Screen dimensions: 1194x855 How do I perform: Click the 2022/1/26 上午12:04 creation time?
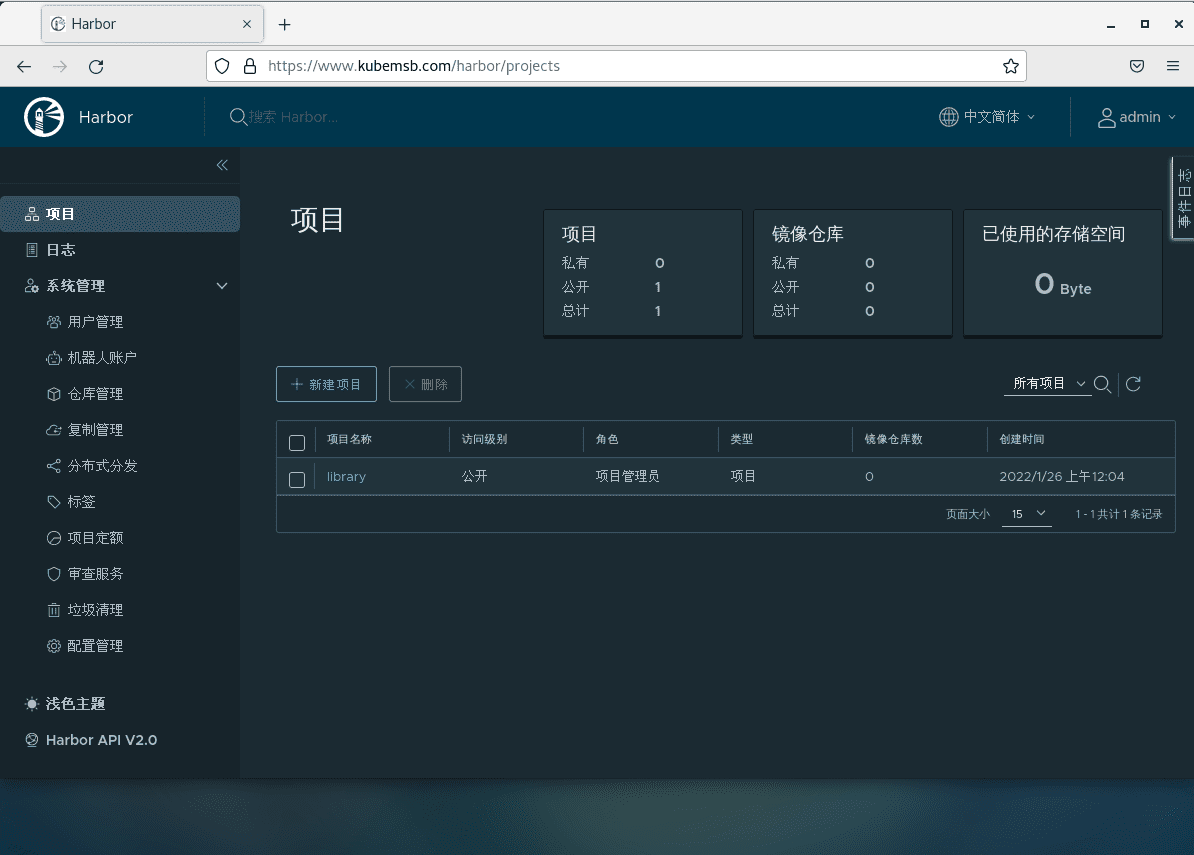(1062, 477)
